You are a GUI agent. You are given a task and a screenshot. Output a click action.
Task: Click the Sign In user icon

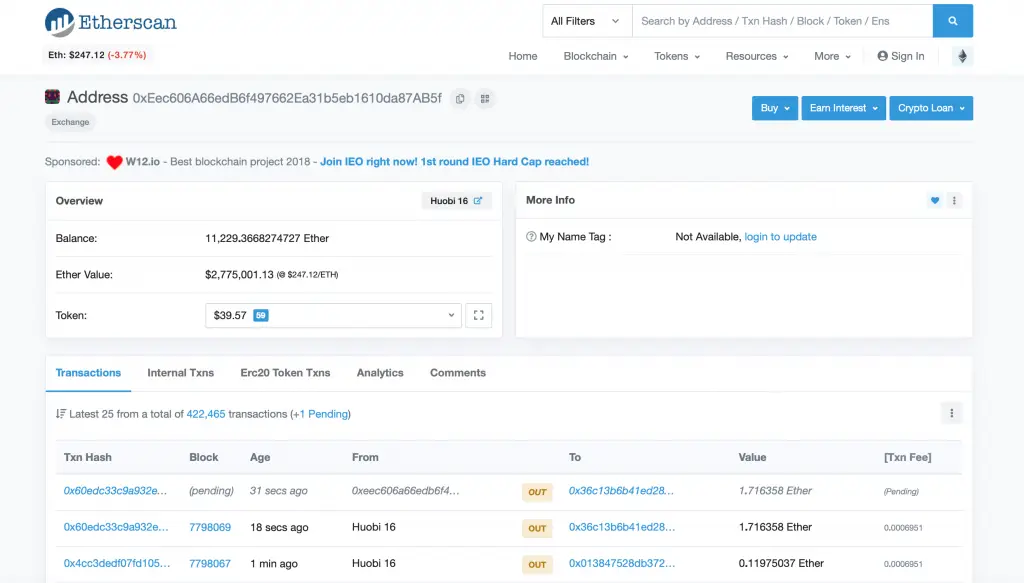coord(882,56)
